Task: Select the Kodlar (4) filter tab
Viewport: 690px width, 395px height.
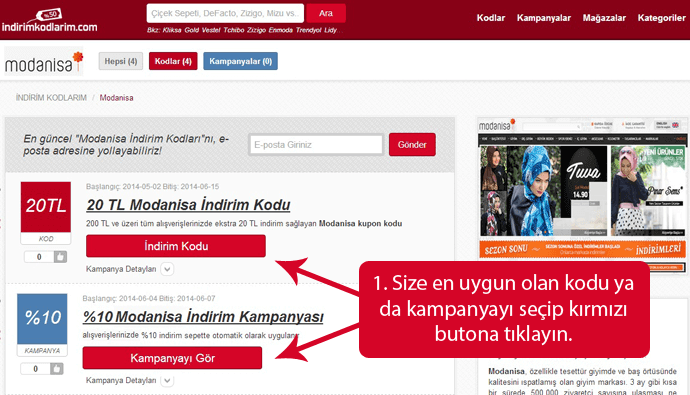Action: point(173,61)
